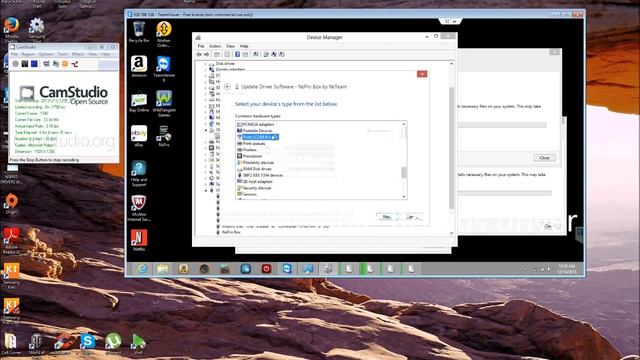
Task: Select Sensors in hardware types list
Action: tap(247, 194)
